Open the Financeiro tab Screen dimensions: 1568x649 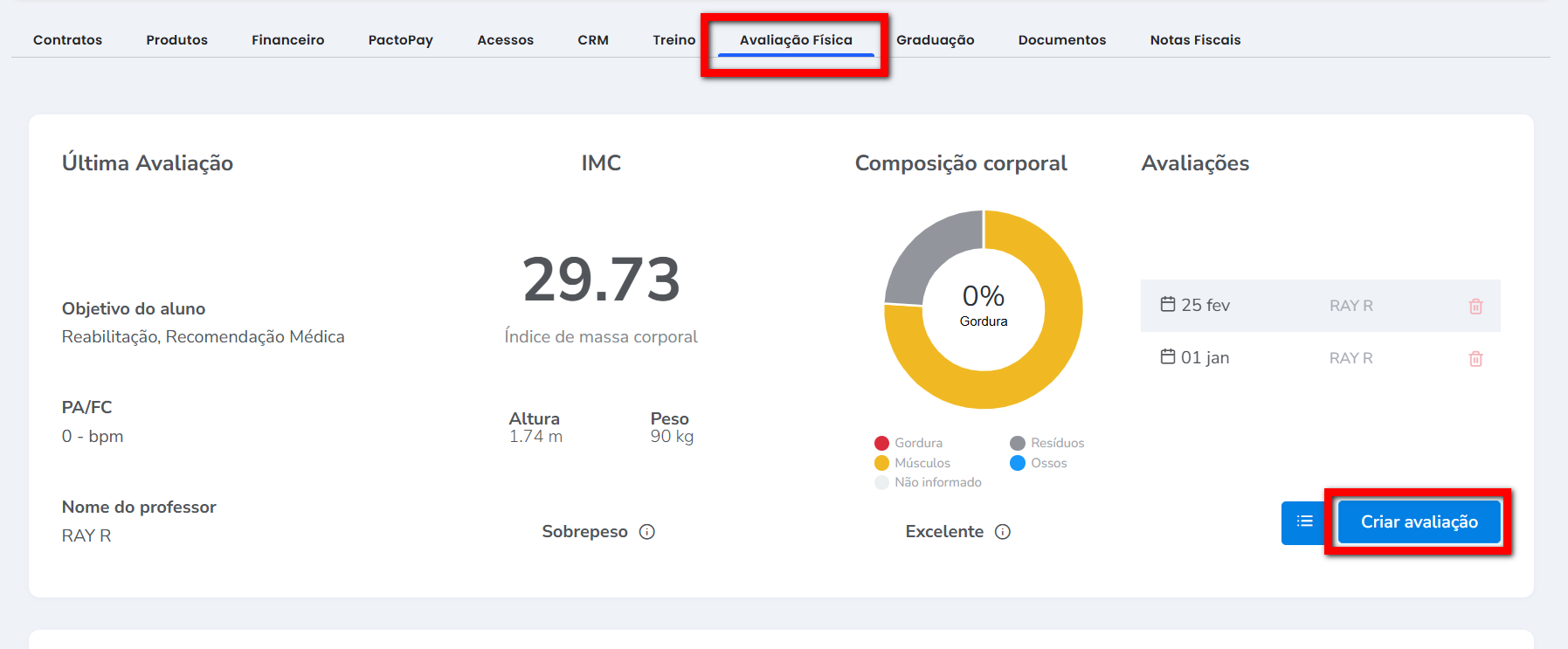click(287, 40)
